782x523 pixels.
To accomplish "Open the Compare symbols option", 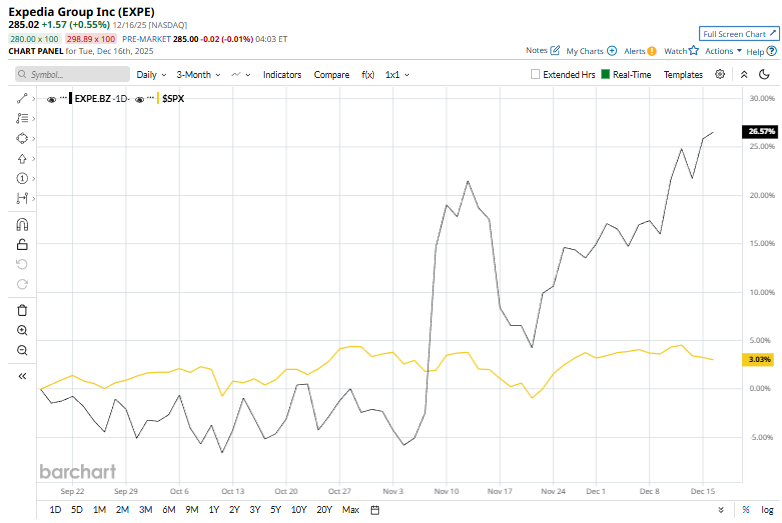I will tap(331, 75).
